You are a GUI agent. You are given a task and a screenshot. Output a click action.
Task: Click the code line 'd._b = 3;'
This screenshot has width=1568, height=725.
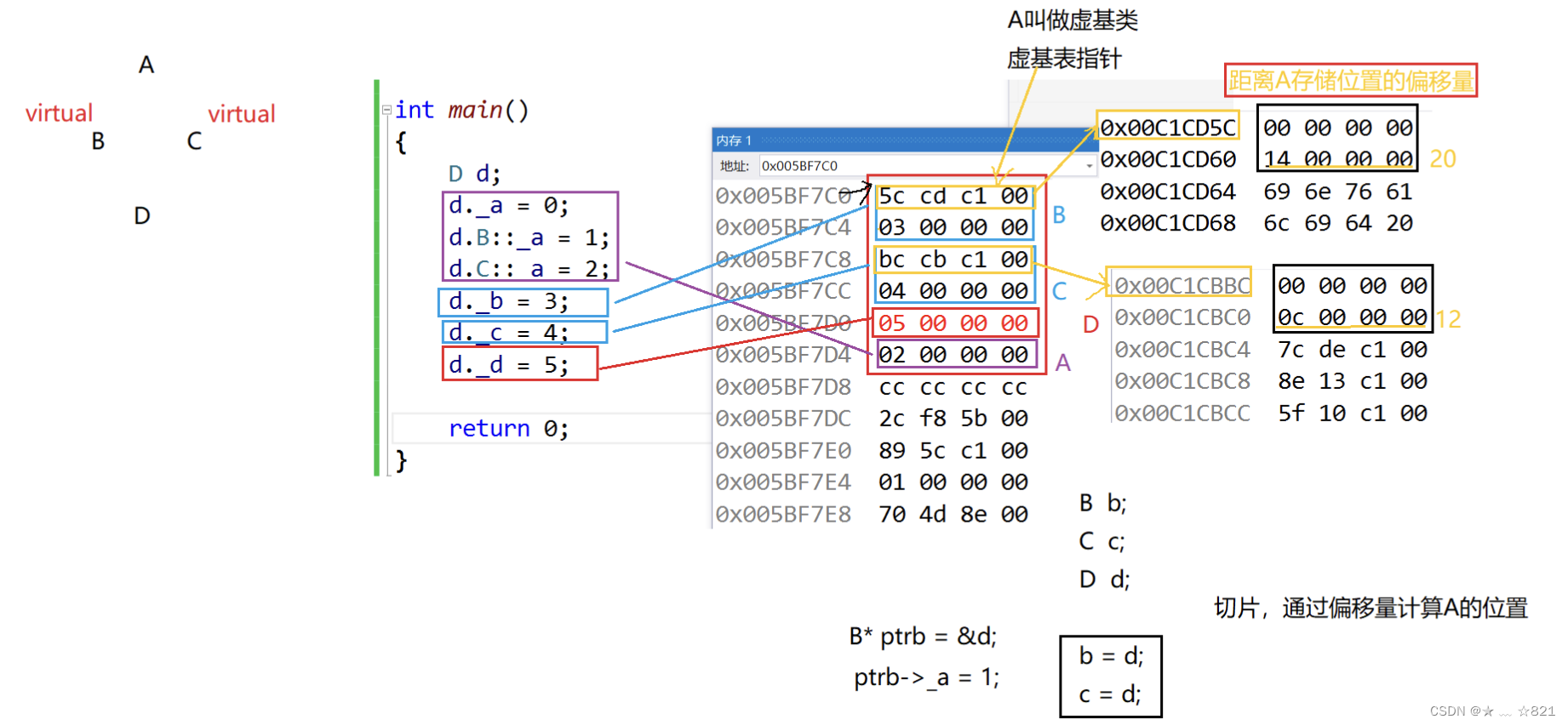(x=508, y=301)
